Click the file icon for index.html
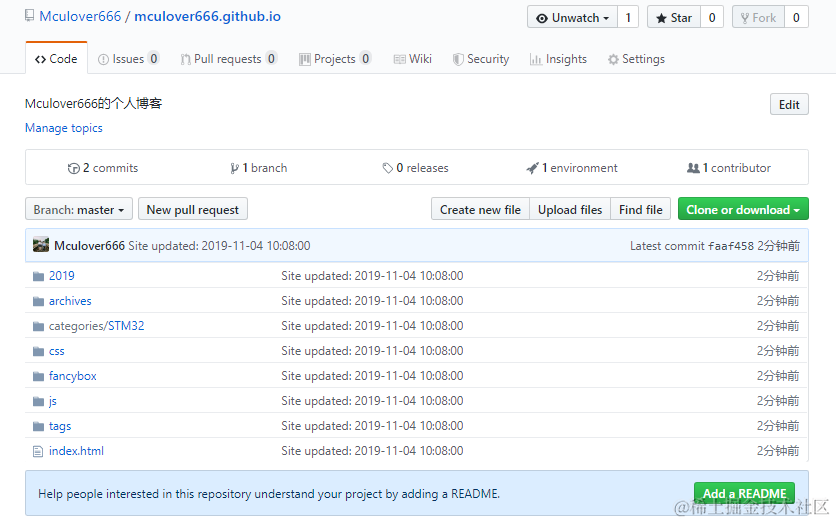Screen dimensions: 836x523 tap(38, 452)
